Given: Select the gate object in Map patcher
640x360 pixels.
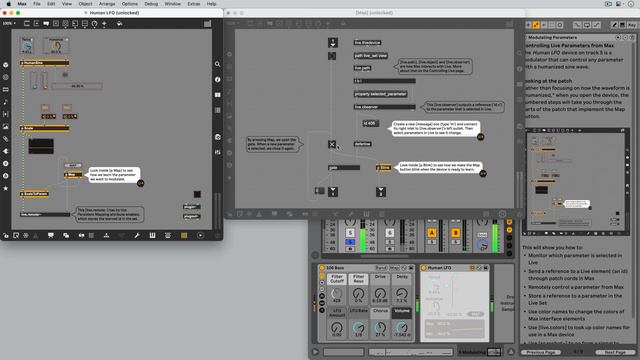Looking at the screenshot, I should 344,168.
